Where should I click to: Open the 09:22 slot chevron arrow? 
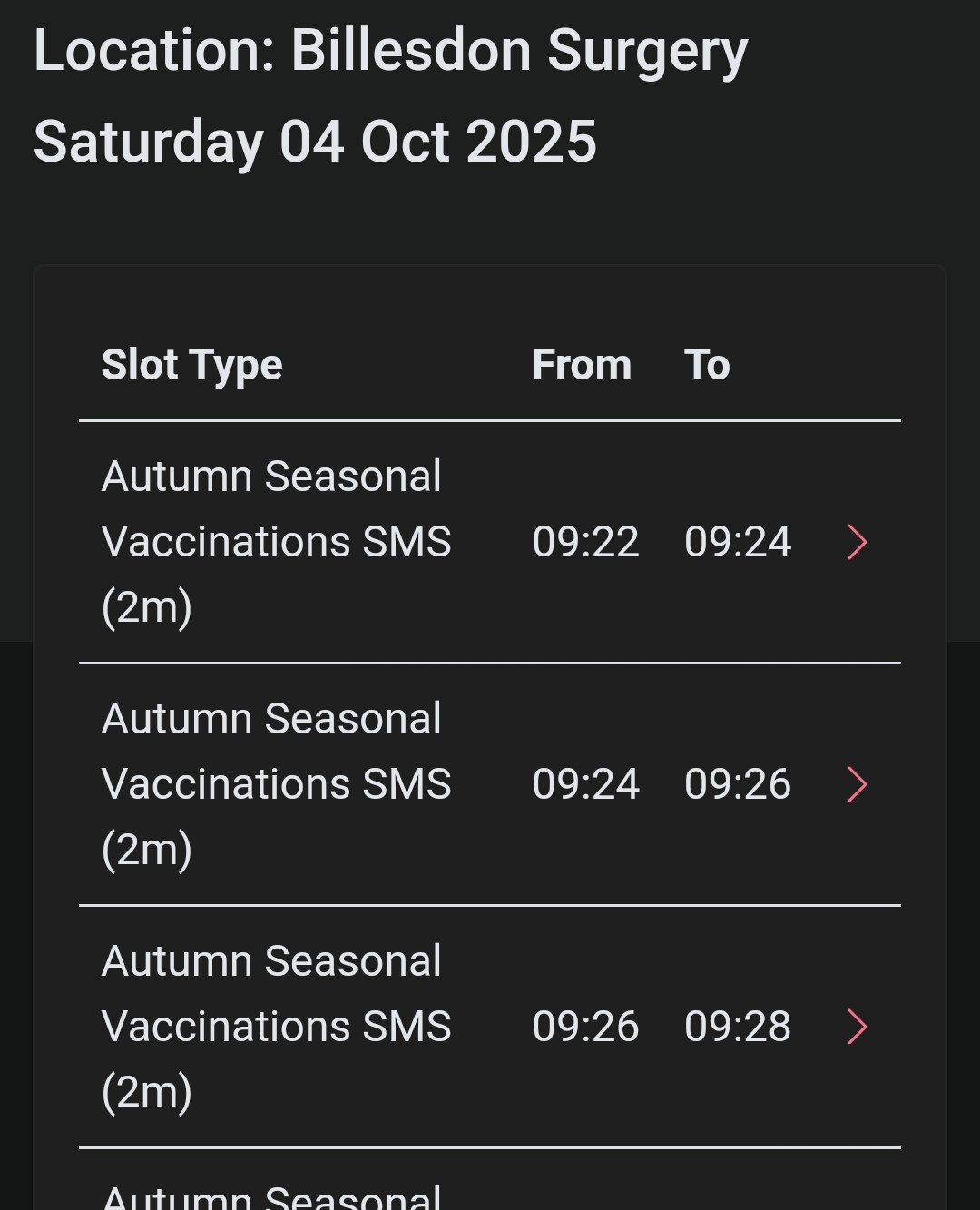[857, 542]
